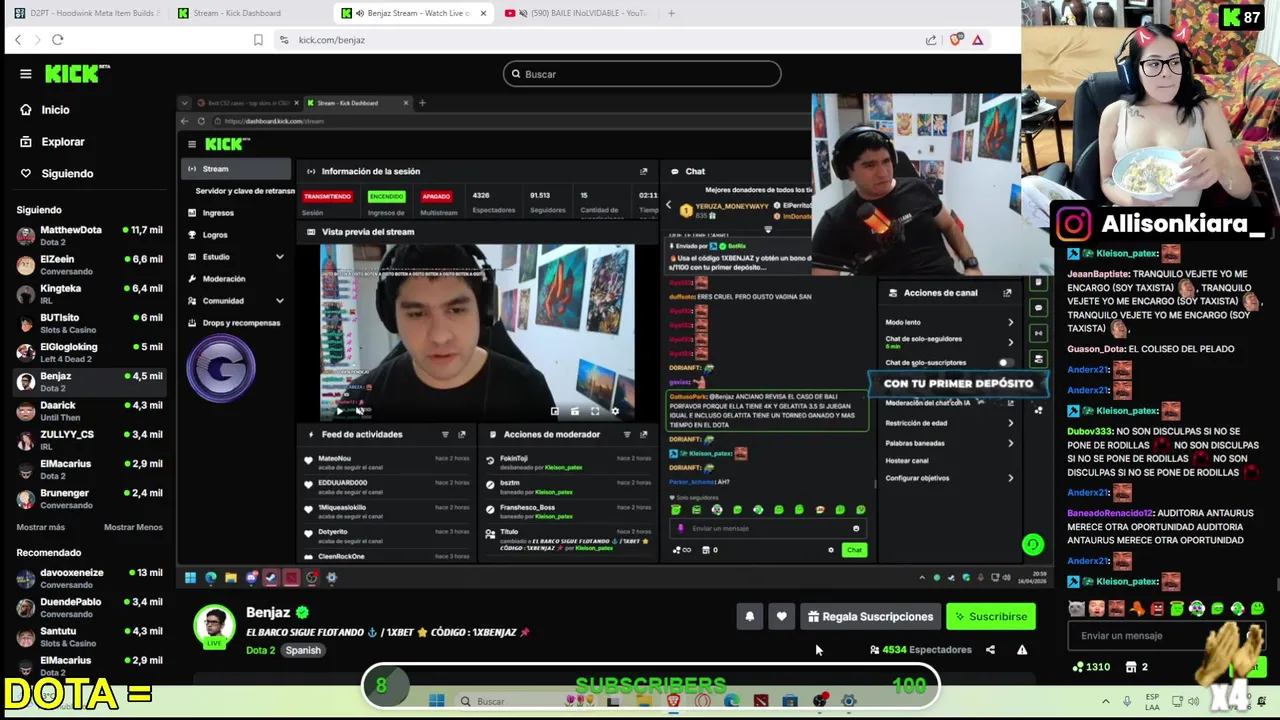This screenshot has height=720, width=1280.
Task: Open Kingteka's IRL channel
Action: [x=90, y=293]
